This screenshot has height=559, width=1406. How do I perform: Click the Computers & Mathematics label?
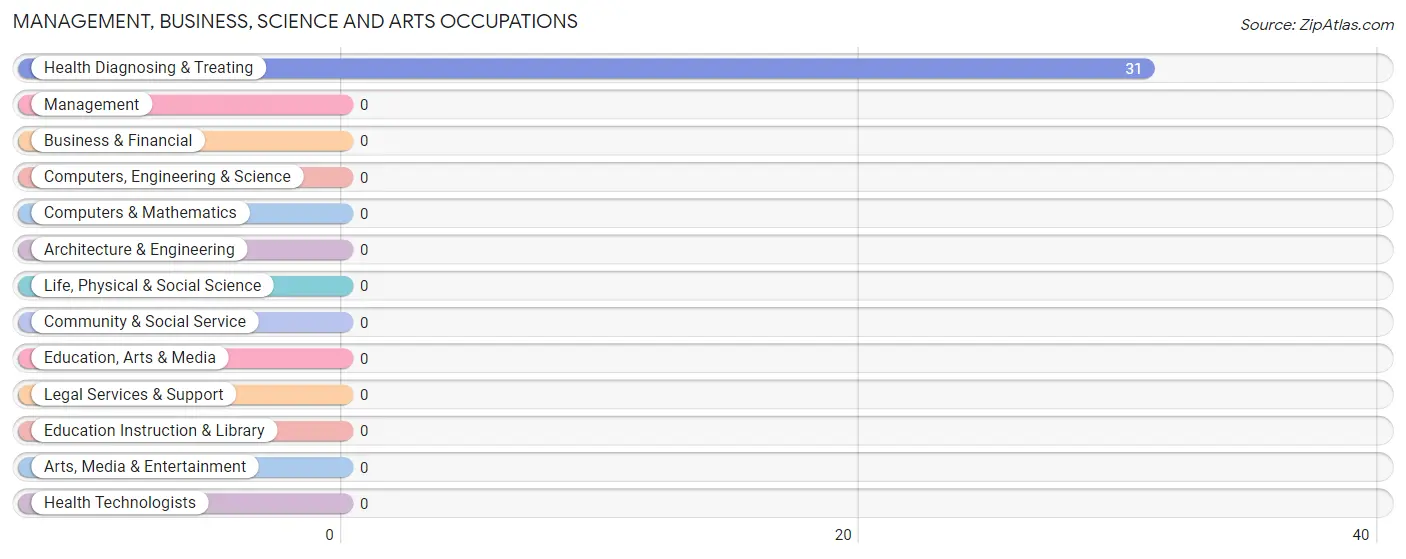[140, 212]
